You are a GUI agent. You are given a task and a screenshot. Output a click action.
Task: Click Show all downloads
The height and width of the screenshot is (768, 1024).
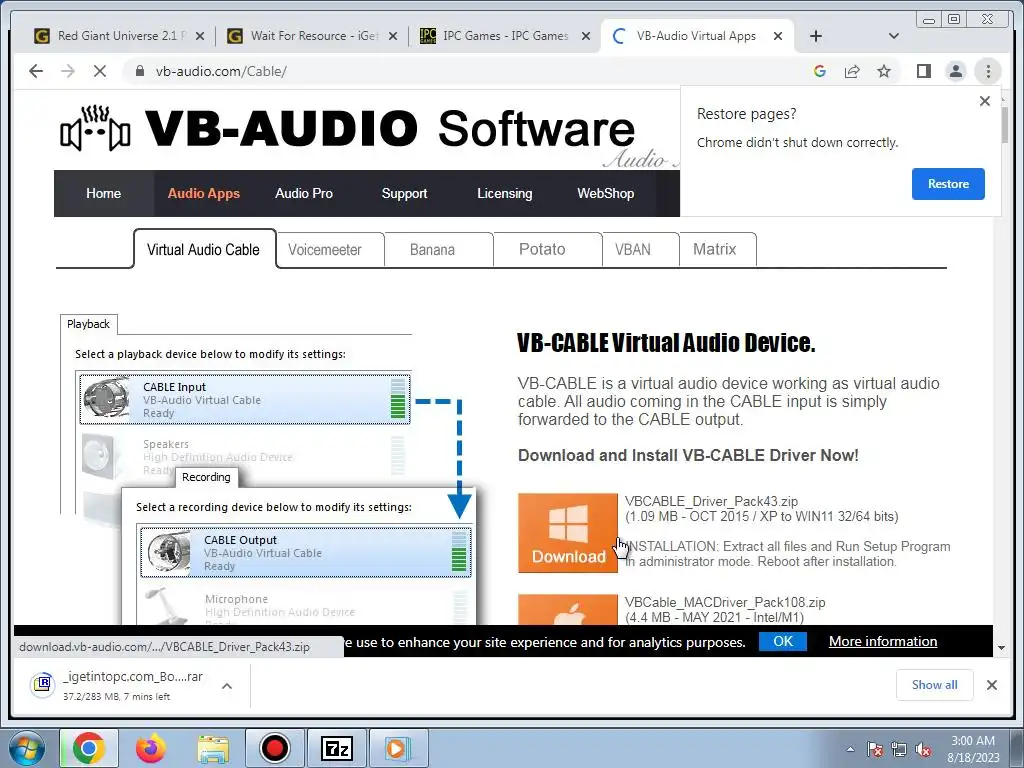click(935, 685)
